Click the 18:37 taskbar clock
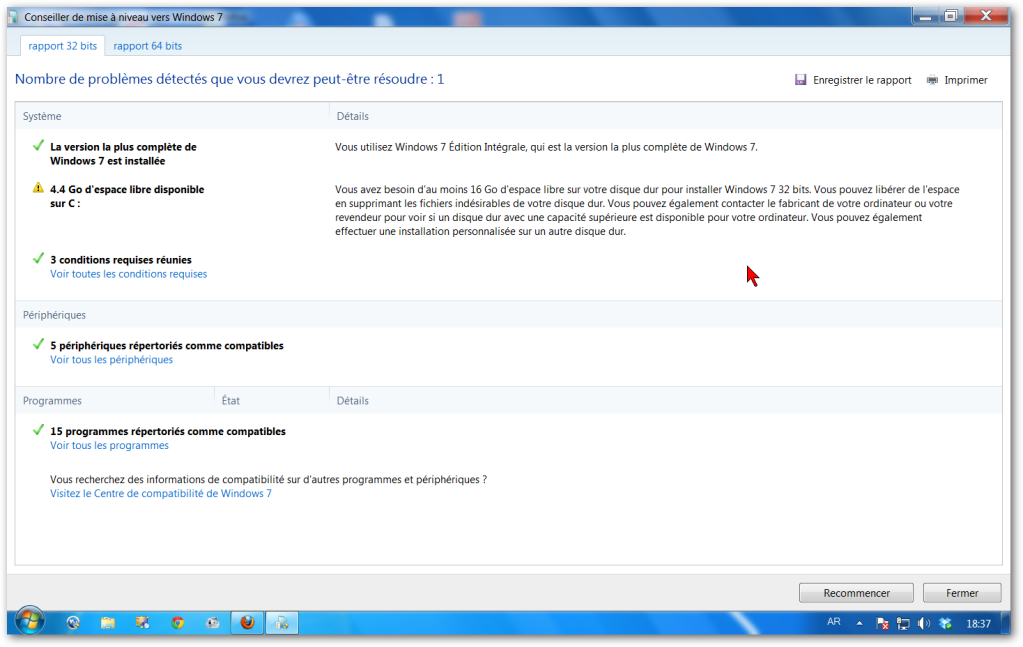The image size is (1023, 647). click(x=978, y=624)
